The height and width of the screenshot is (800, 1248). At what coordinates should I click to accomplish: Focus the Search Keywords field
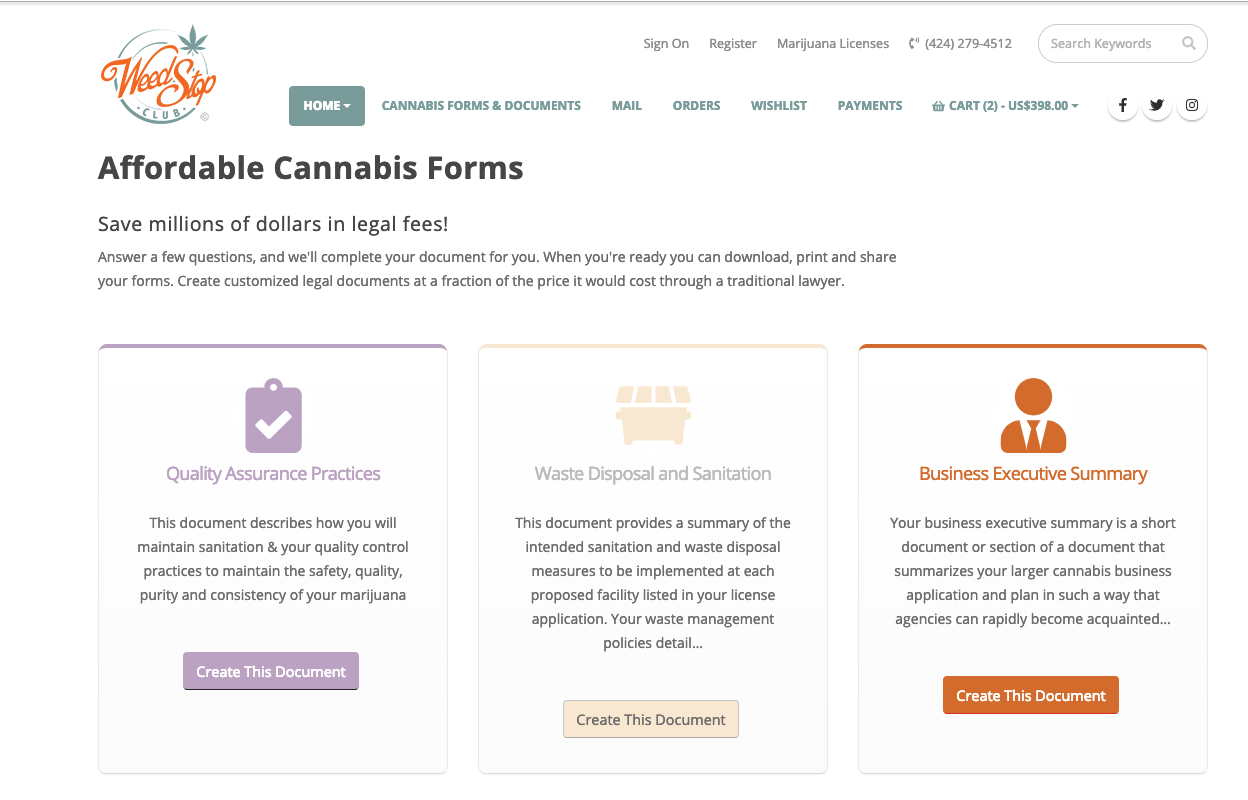[x=1108, y=44]
